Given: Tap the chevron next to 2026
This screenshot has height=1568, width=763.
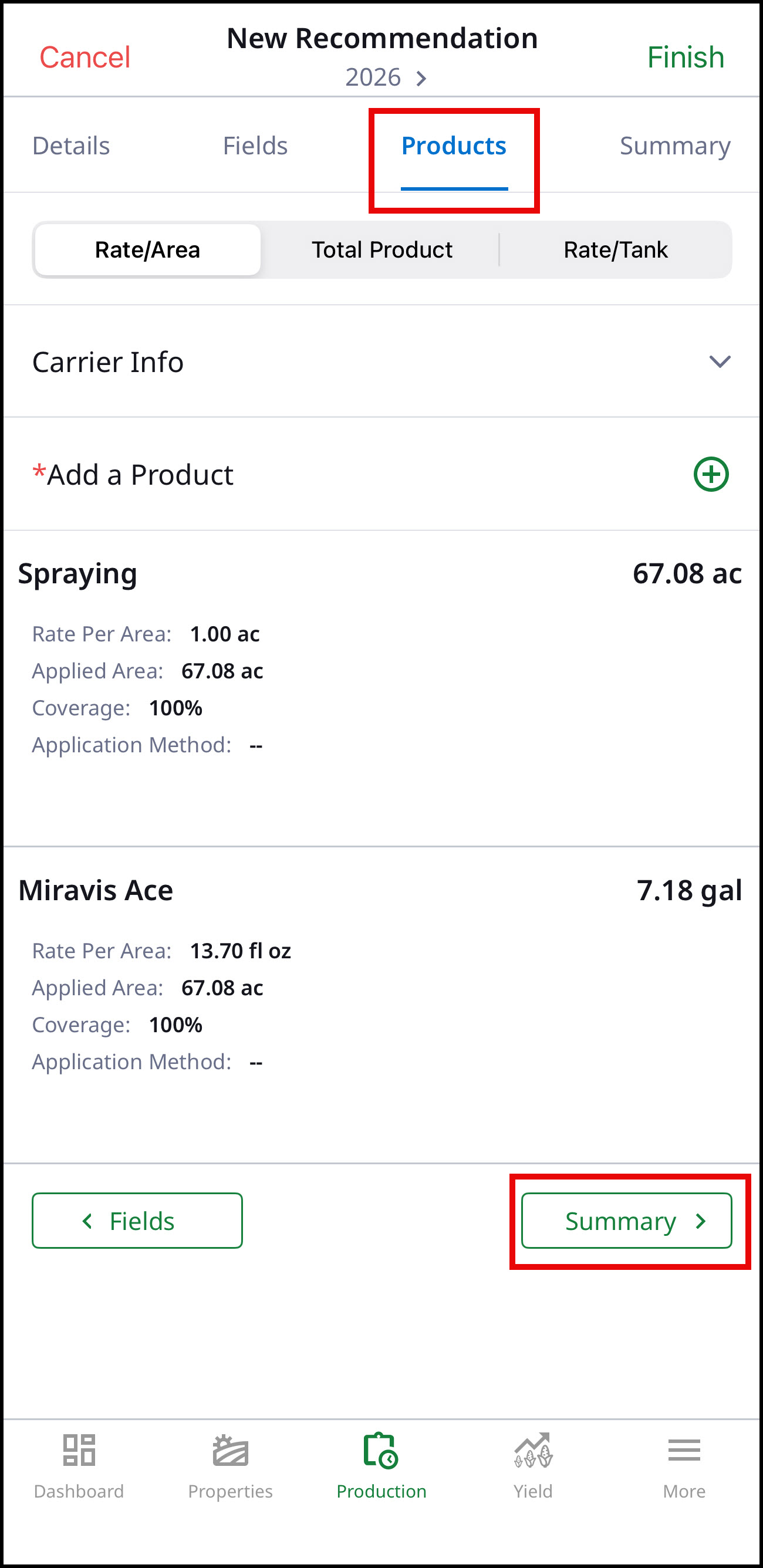Looking at the screenshot, I should click(x=421, y=78).
